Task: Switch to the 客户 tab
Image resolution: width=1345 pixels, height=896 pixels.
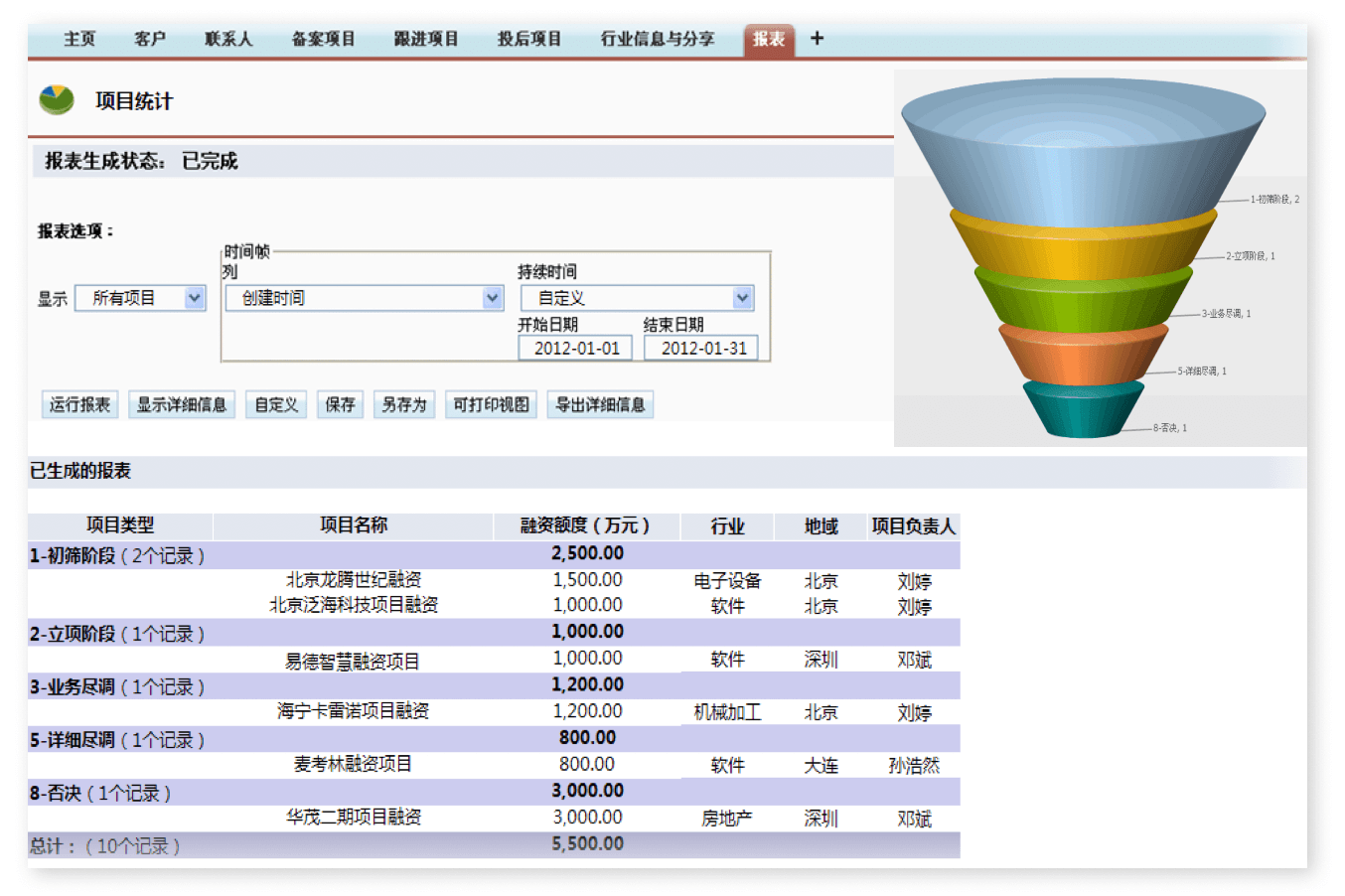Action: pos(150,39)
